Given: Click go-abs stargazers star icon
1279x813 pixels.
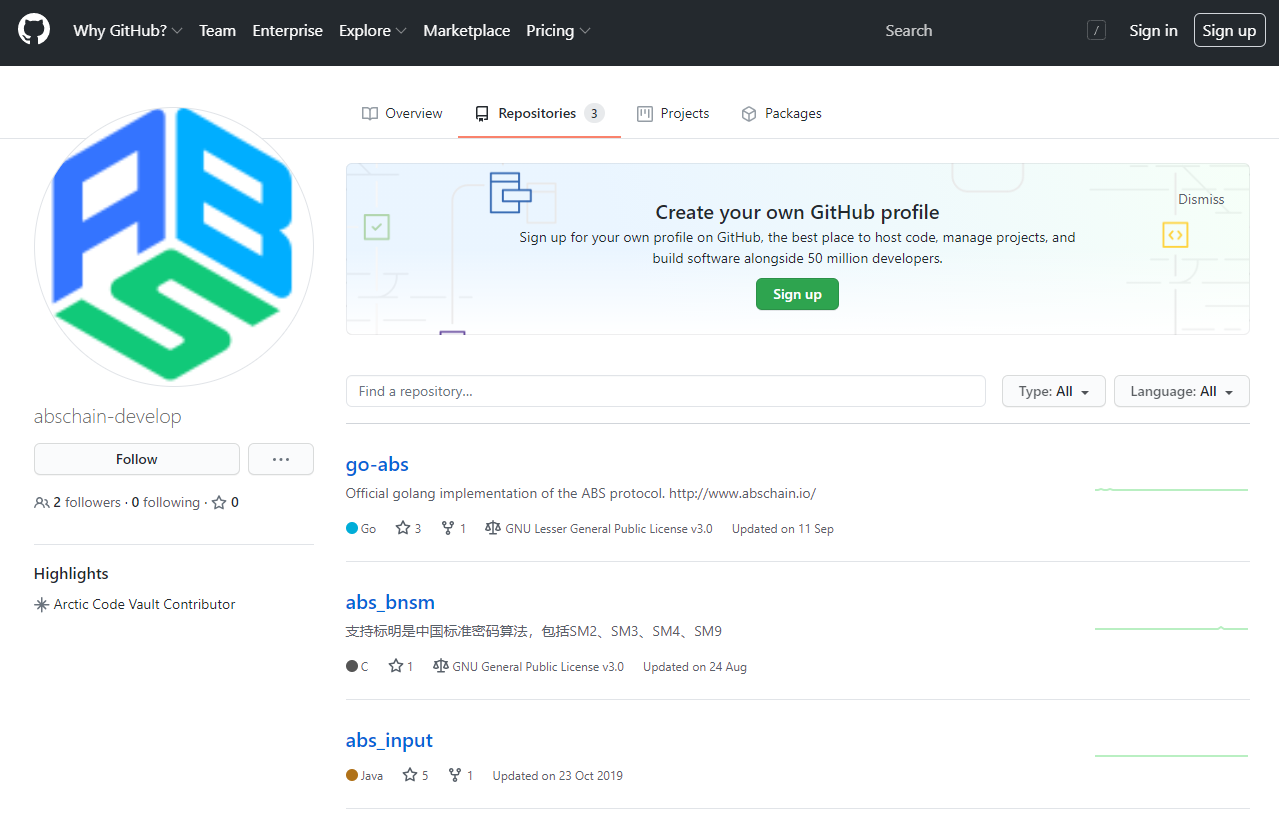Looking at the screenshot, I should 403,528.
